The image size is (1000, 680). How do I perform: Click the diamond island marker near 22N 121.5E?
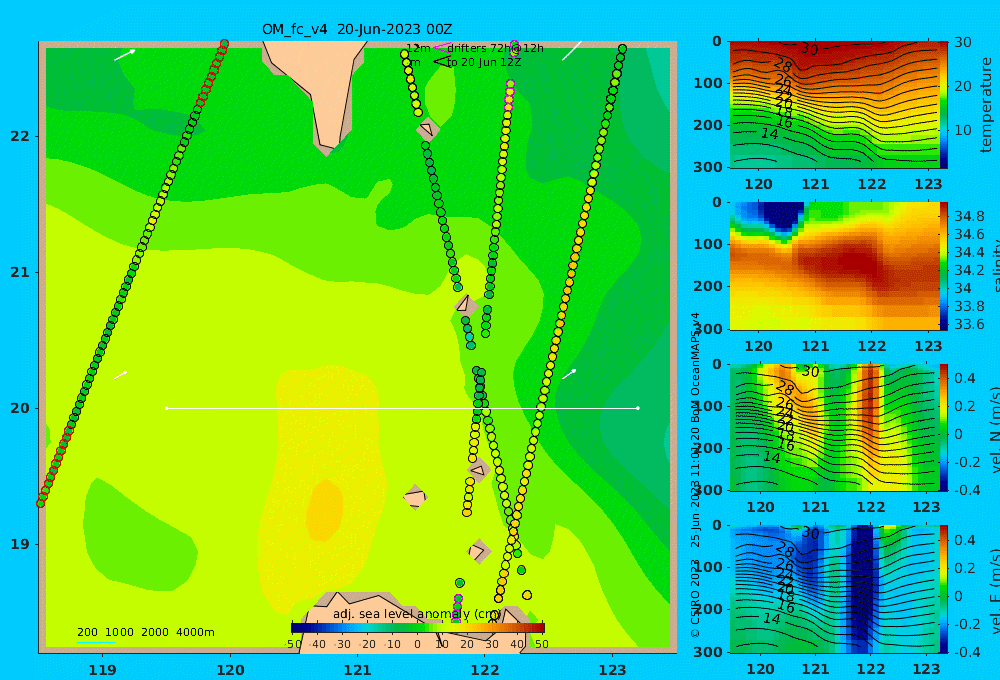pyautogui.click(x=428, y=129)
